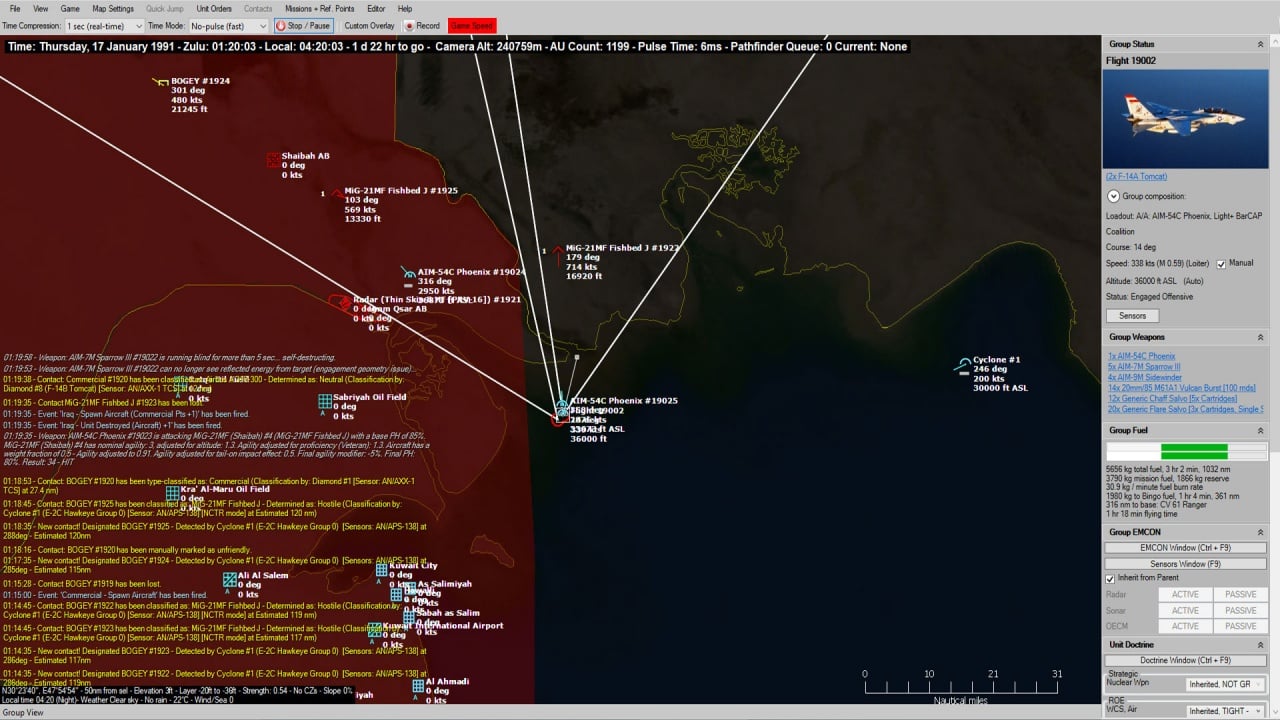Click the Shaibah AB airbase icon
The height and width of the screenshot is (720, 1280).
click(x=273, y=160)
